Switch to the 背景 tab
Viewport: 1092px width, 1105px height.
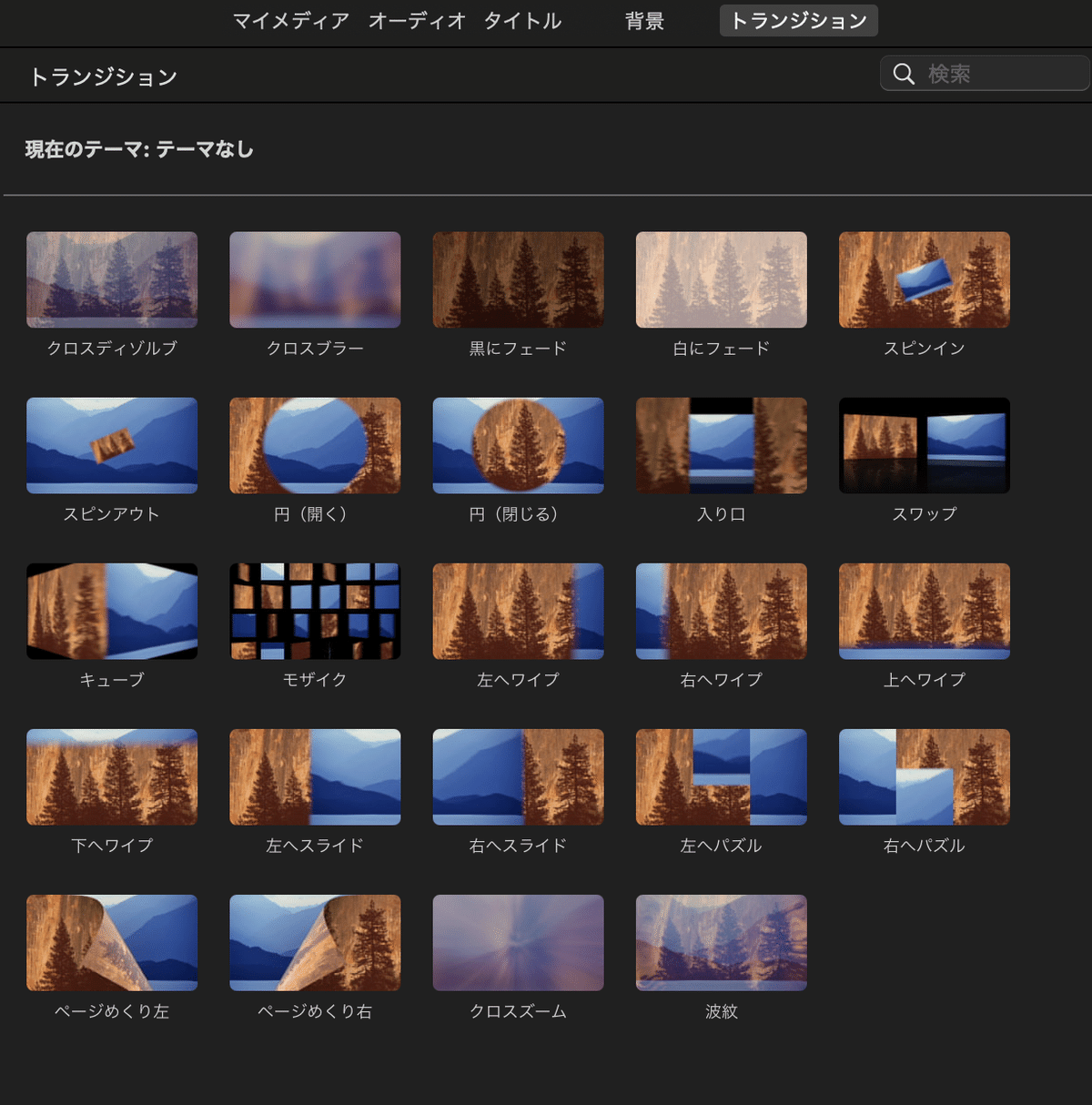coord(644,21)
